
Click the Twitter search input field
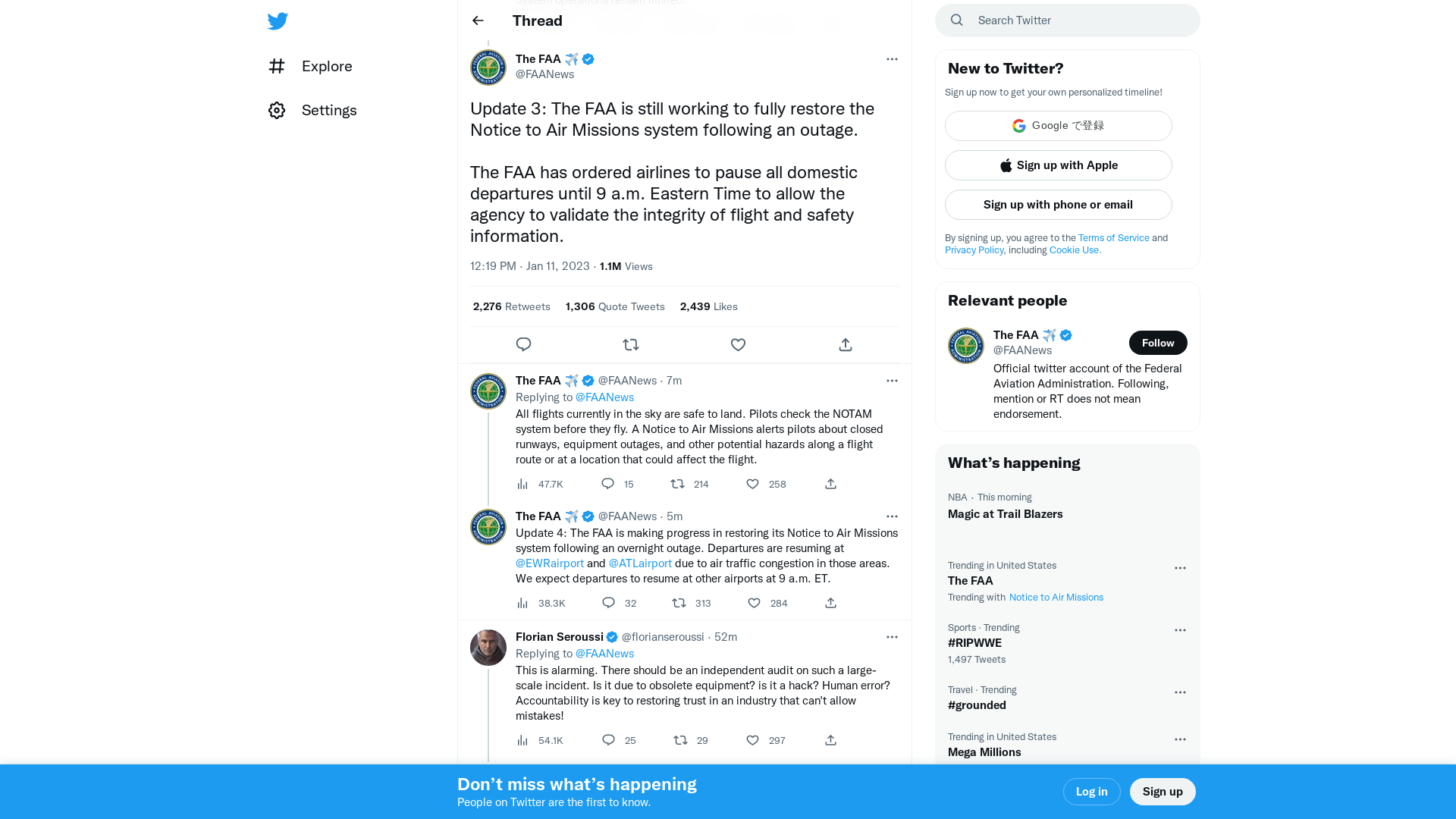point(1068,20)
